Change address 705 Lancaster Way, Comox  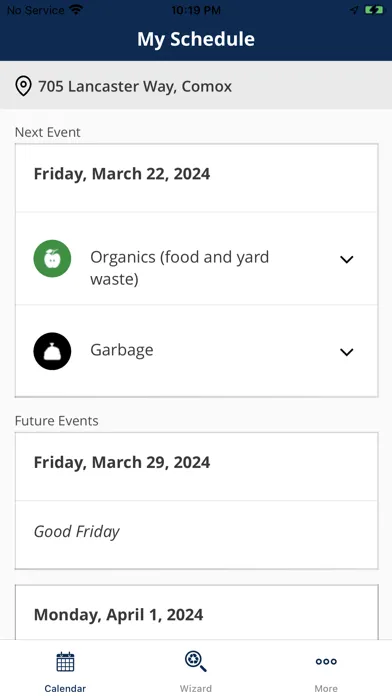[x=196, y=85]
